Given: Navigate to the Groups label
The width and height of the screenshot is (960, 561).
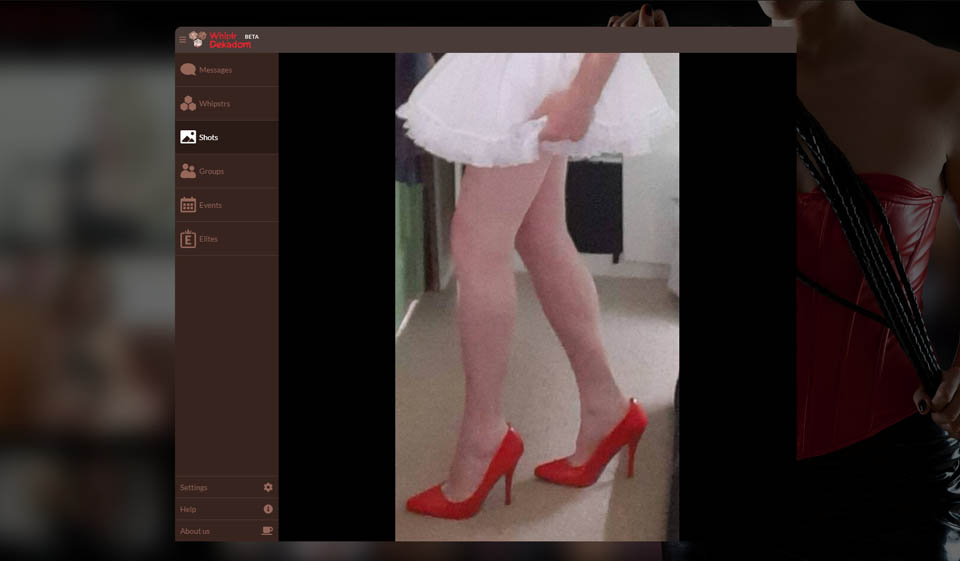Looking at the screenshot, I should [x=211, y=171].
